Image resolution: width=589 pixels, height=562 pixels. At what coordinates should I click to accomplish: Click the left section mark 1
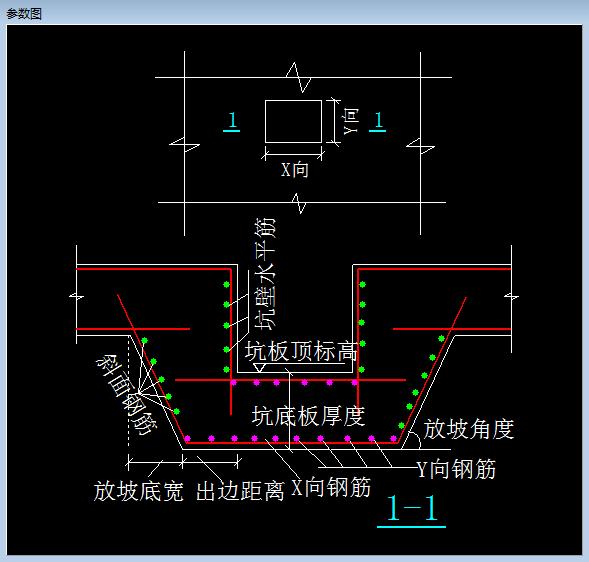click(231, 121)
